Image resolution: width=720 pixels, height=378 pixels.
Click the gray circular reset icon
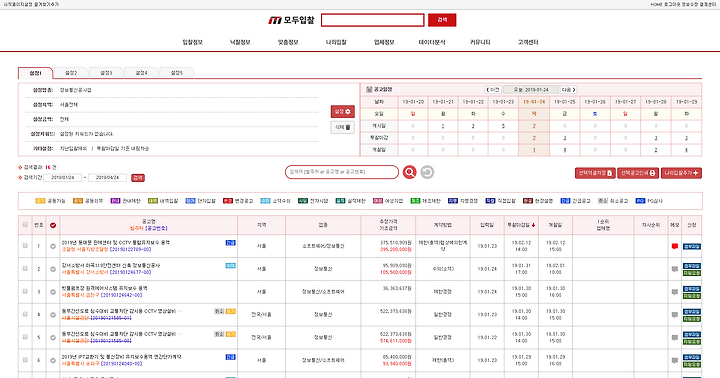[427, 172]
